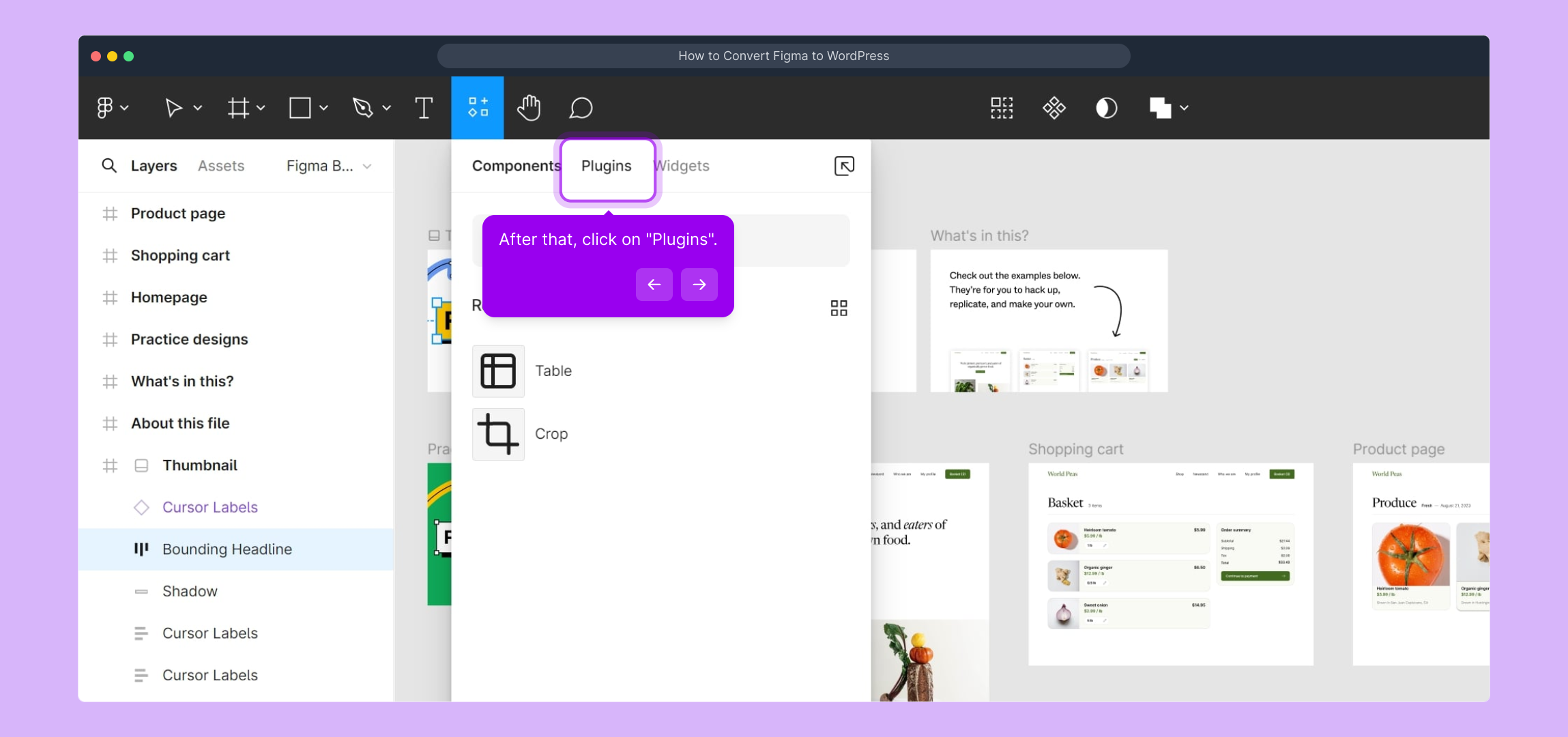Select the Comment tool
Viewport: 1568px width, 737px height.
click(581, 108)
